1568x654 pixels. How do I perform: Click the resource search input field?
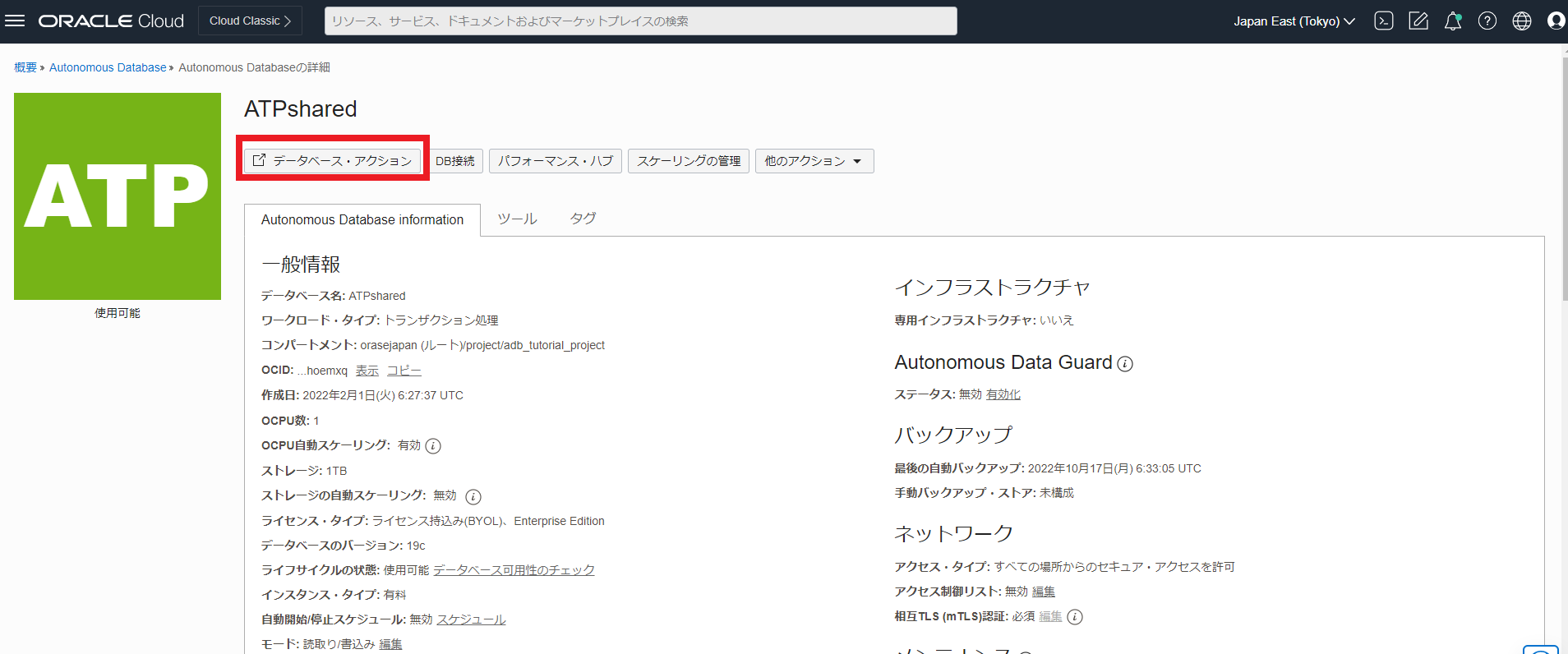point(640,21)
